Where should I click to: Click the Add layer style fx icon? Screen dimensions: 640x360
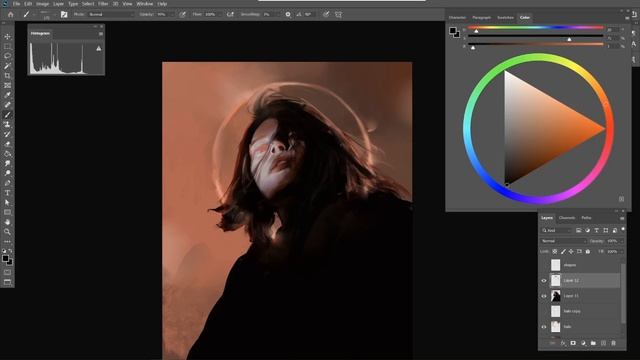pos(563,343)
